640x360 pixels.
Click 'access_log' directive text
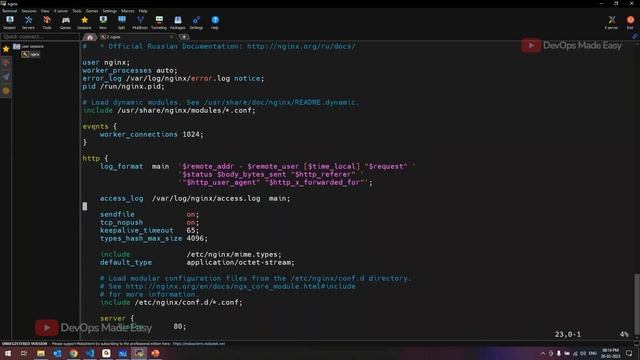pyautogui.click(x=122, y=198)
